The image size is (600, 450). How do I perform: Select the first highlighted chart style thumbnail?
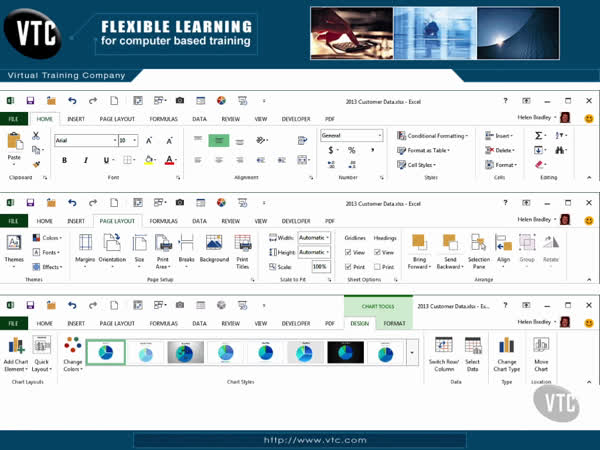pos(106,352)
